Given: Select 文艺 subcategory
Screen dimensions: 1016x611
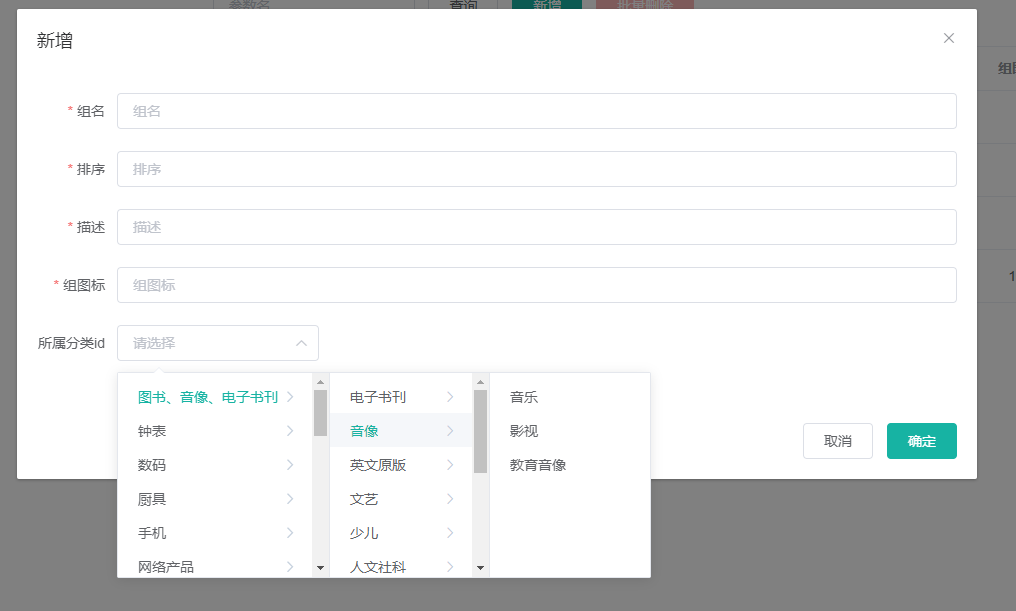Looking at the screenshot, I should tap(364, 499).
